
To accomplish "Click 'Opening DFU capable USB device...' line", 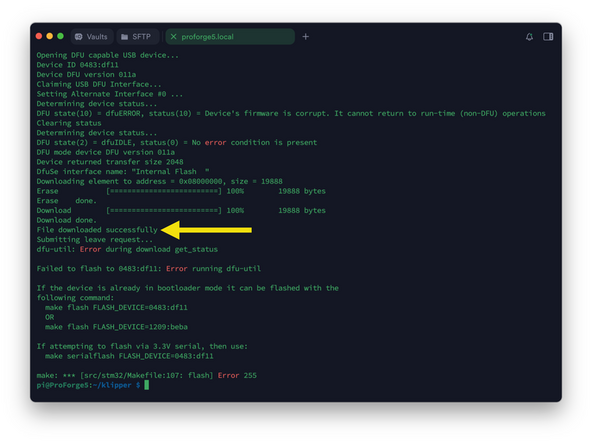I will [x=108, y=55].
